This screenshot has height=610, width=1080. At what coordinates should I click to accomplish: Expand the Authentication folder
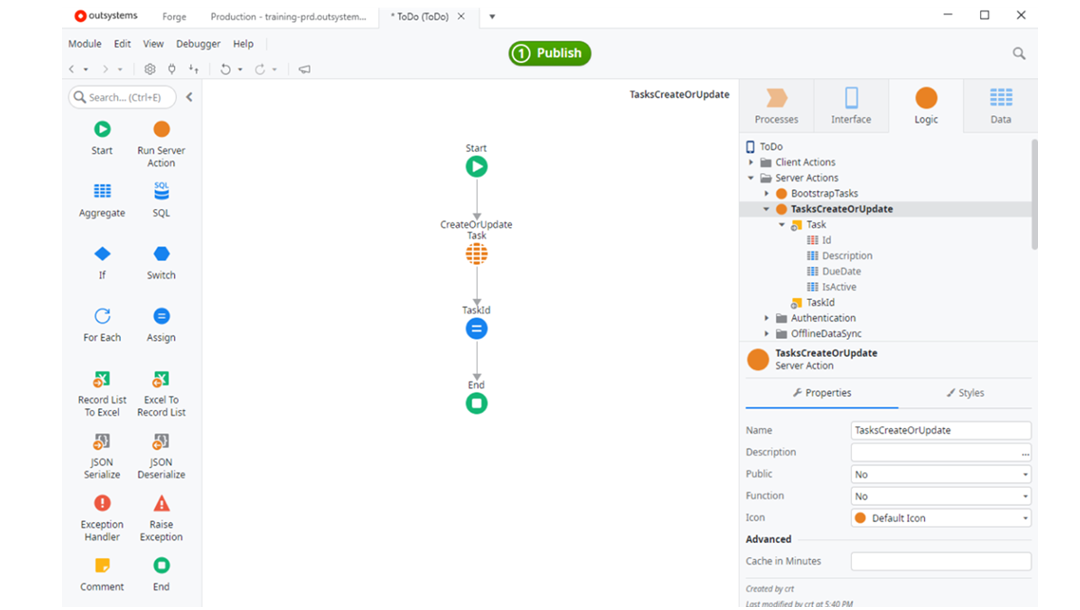click(x=767, y=318)
